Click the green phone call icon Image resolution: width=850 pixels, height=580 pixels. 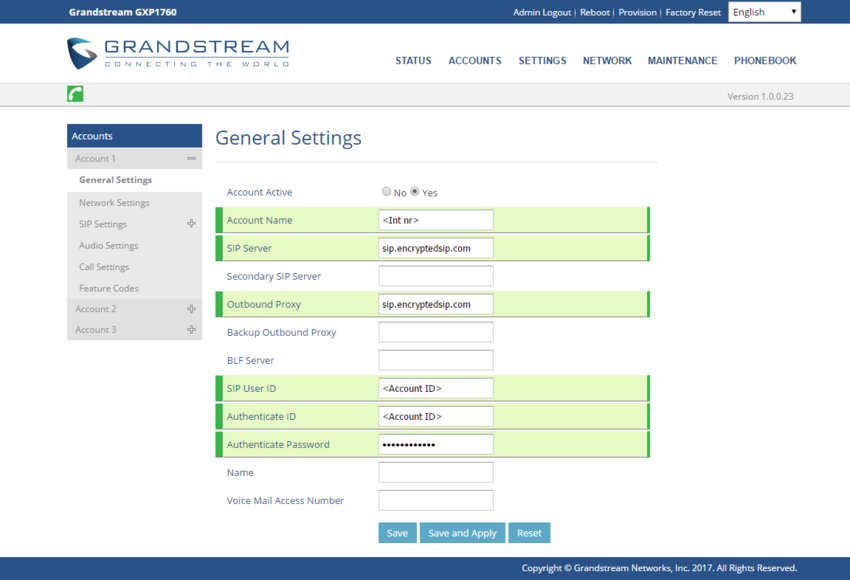pyautogui.click(x=75, y=94)
